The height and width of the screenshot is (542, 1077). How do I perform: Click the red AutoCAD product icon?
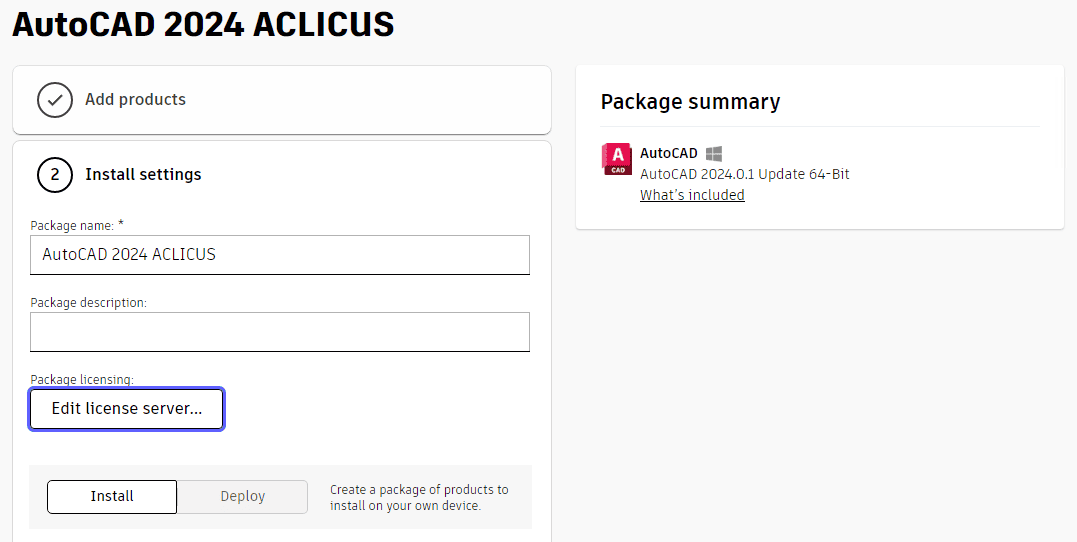pyautogui.click(x=616, y=159)
